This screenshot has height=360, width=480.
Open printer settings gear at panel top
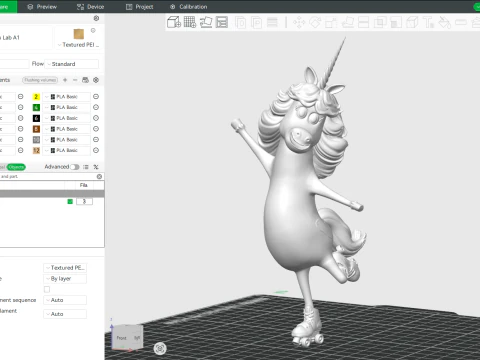pos(96,18)
